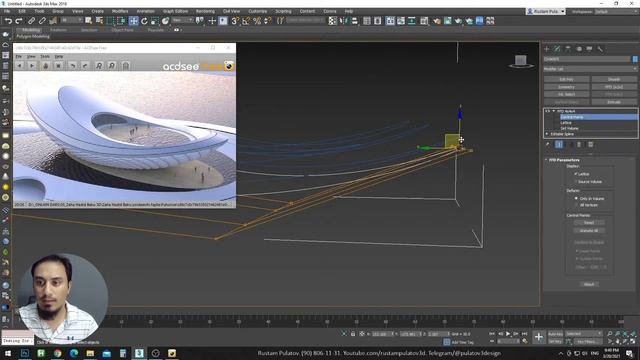
Task: Activate Bind to Space Warp tool
Action: [53, 20]
